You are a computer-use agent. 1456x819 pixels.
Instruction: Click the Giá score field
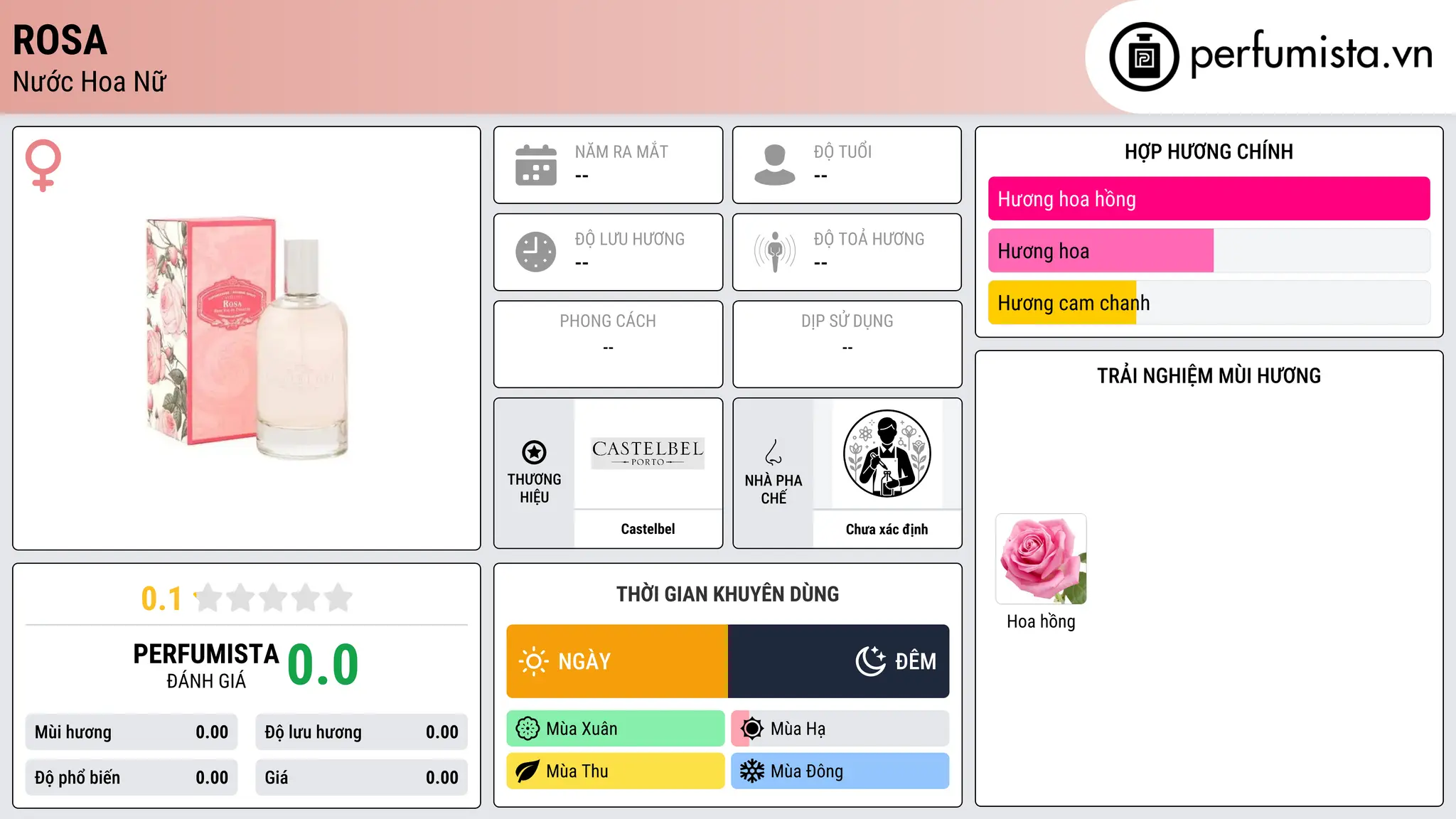pyautogui.click(x=361, y=778)
